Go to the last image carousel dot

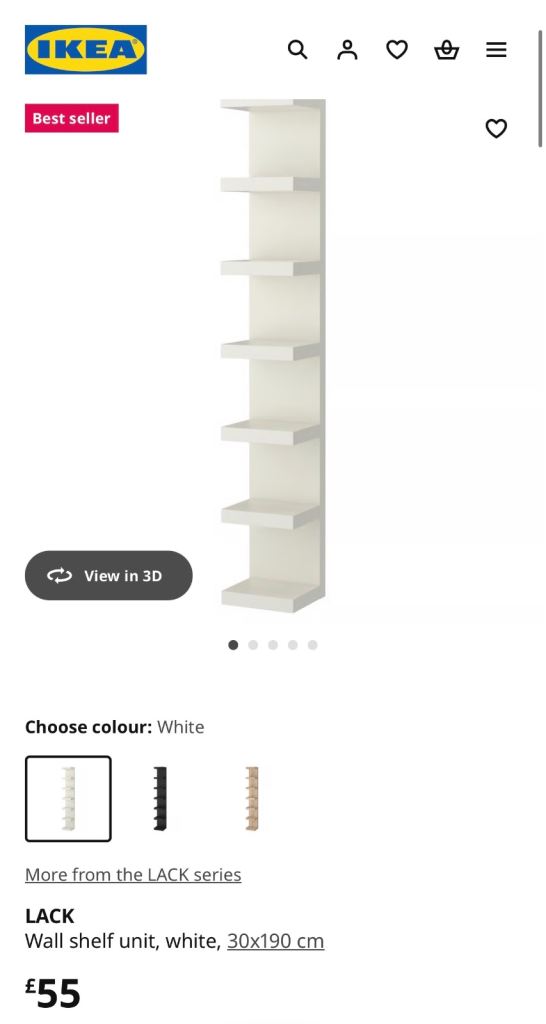(313, 645)
